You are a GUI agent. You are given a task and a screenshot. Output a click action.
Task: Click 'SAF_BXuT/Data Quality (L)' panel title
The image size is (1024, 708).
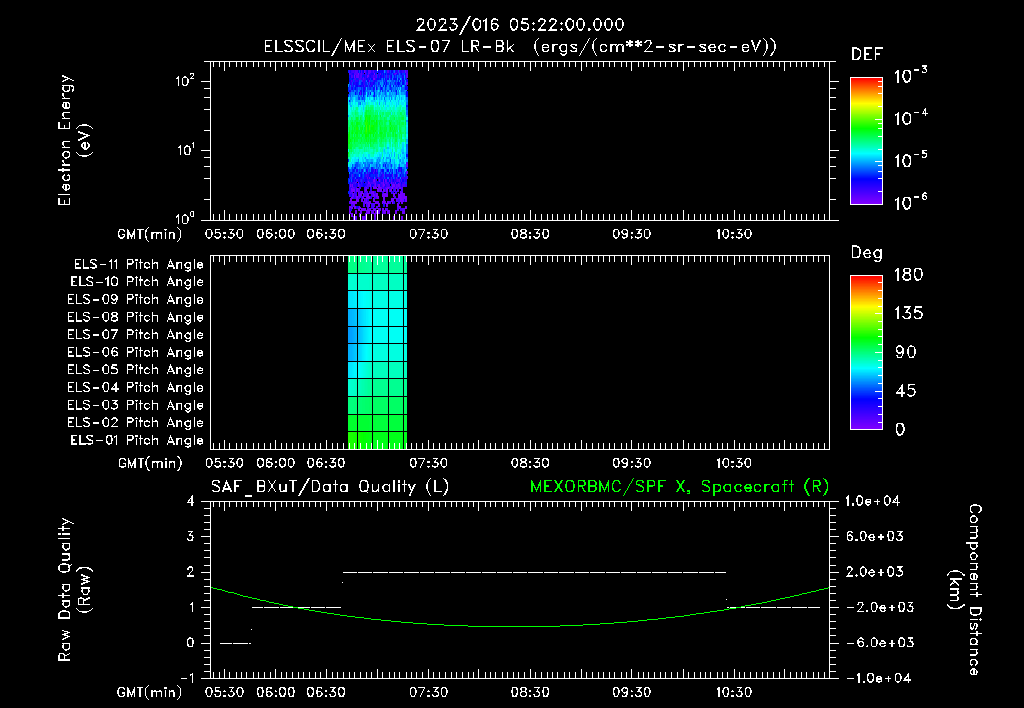330,487
